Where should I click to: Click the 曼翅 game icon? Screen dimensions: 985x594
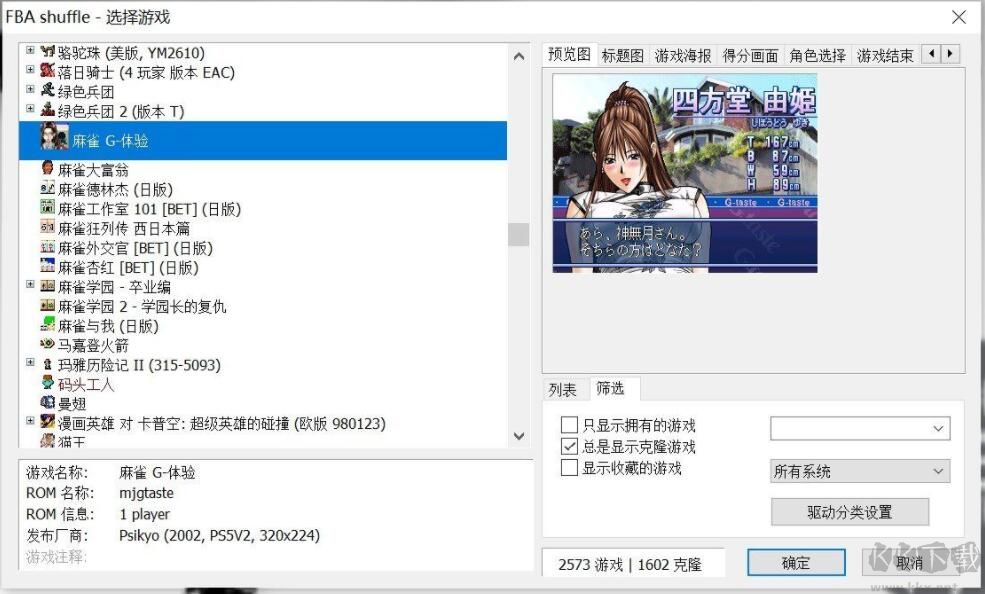[x=48, y=402]
